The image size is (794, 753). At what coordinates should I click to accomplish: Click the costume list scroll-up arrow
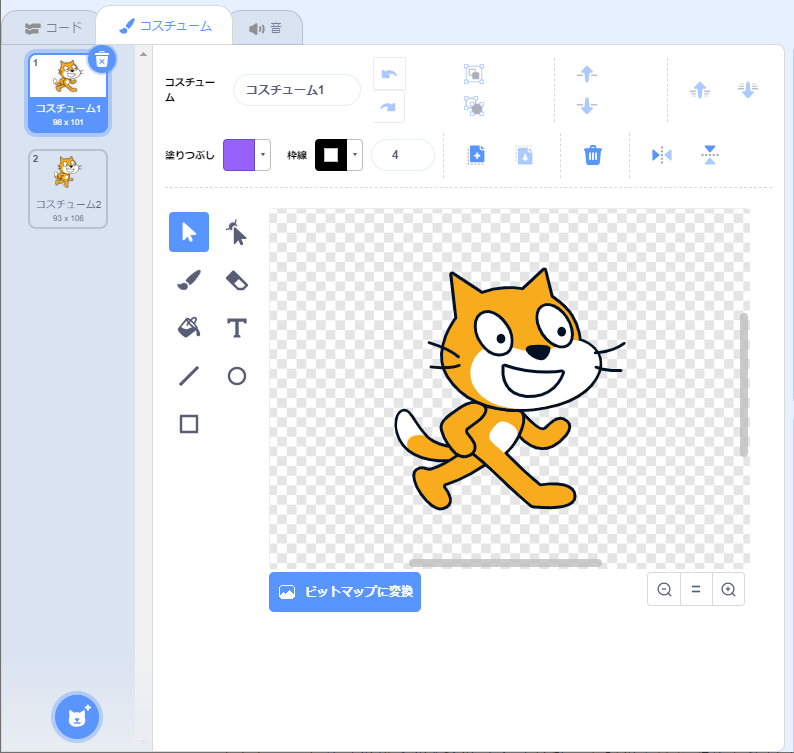143,54
